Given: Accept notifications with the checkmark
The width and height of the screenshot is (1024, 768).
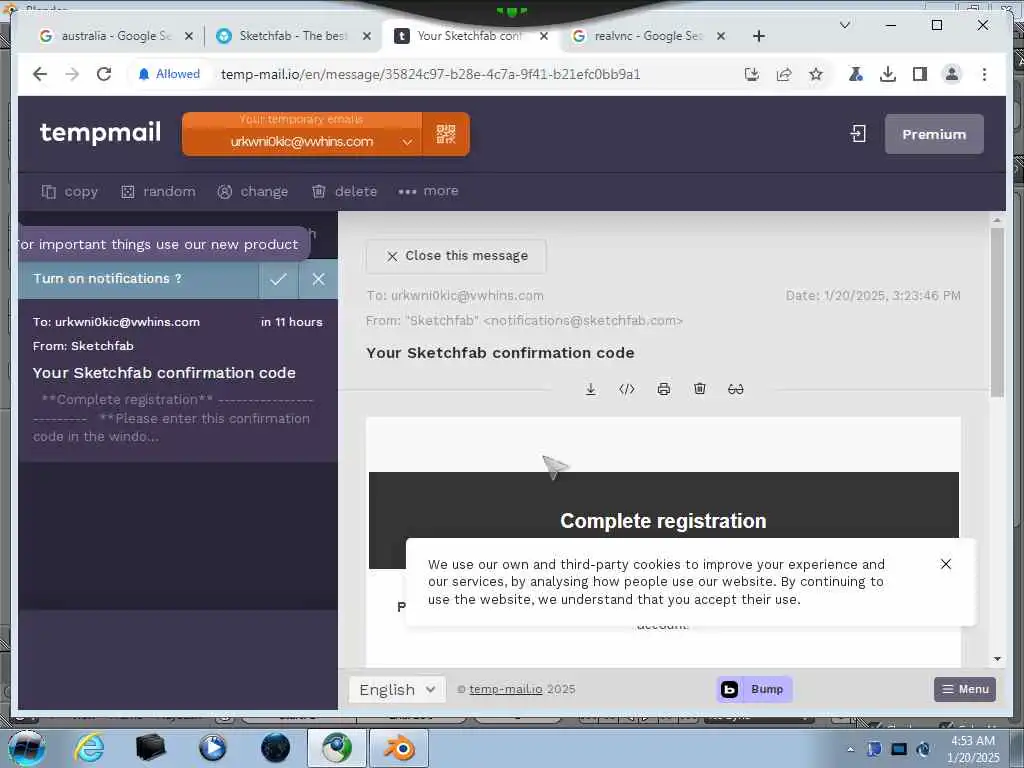Looking at the screenshot, I should (278, 279).
